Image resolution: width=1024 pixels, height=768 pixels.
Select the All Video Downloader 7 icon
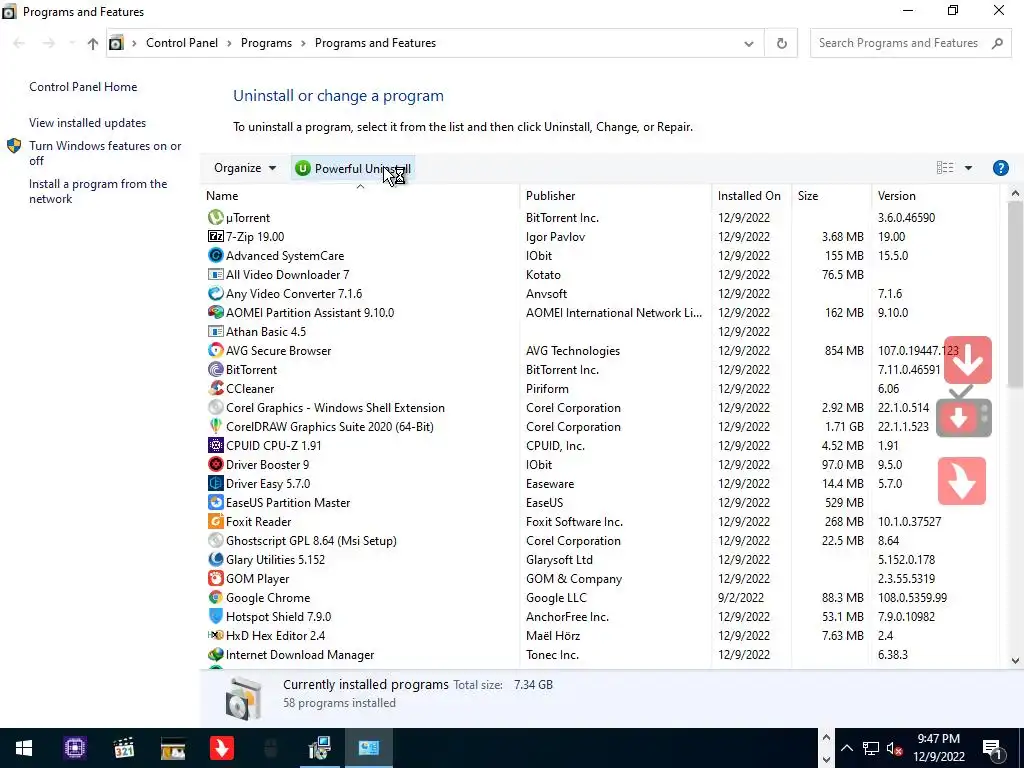[216, 274]
